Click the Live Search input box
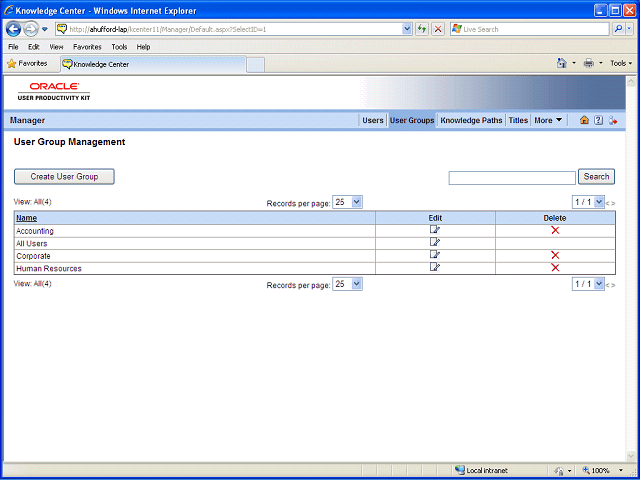This screenshot has width=640, height=480. (x=529, y=29)
